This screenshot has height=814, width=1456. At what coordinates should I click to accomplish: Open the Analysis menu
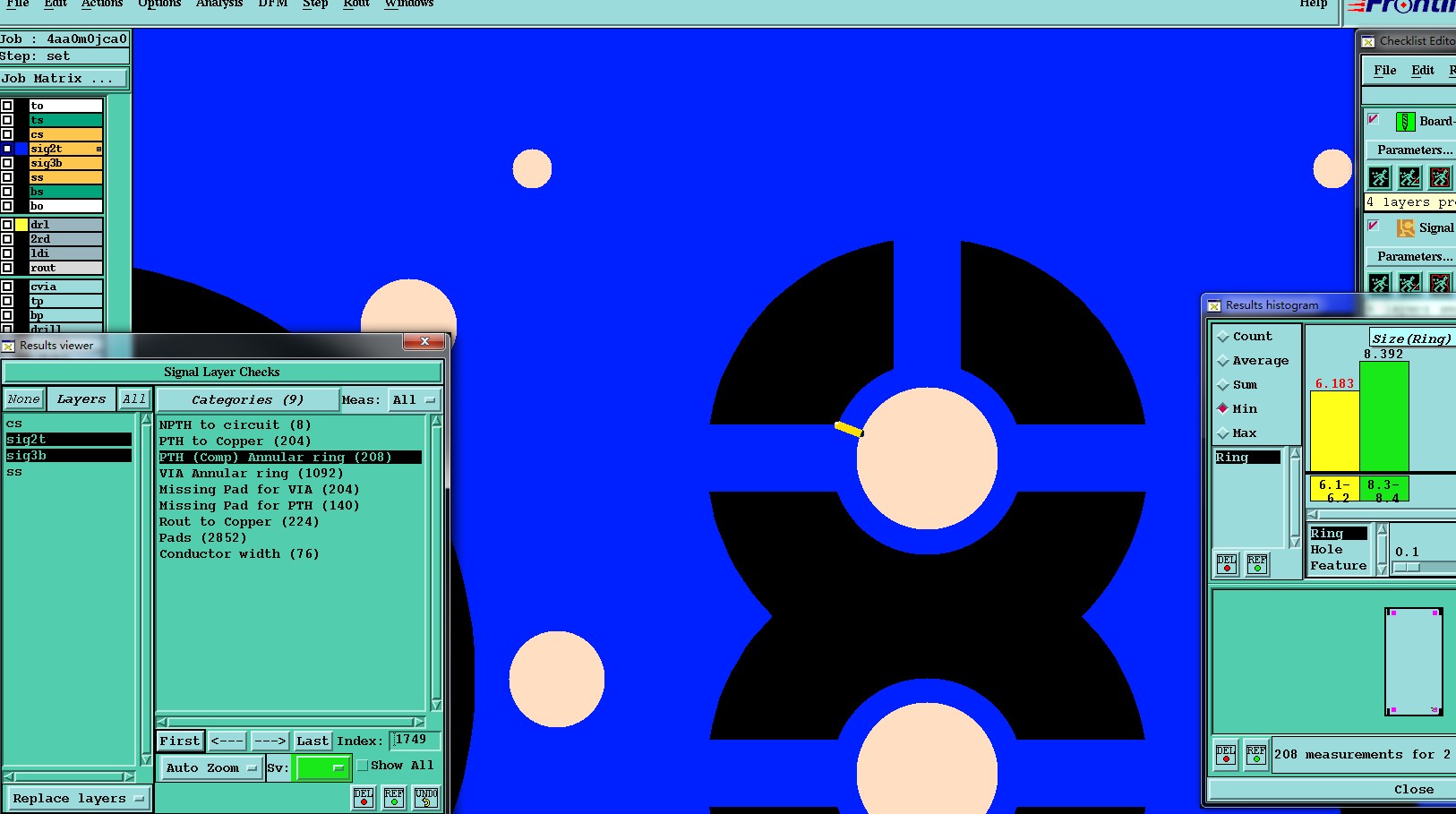point(219,4)
